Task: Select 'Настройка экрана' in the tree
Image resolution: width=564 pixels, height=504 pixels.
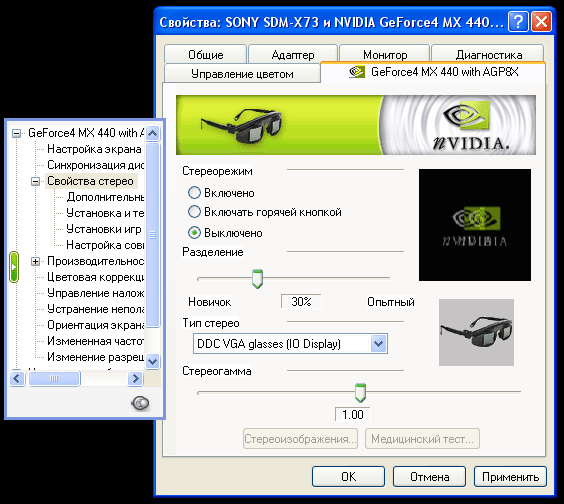Action: click(94, 149)
